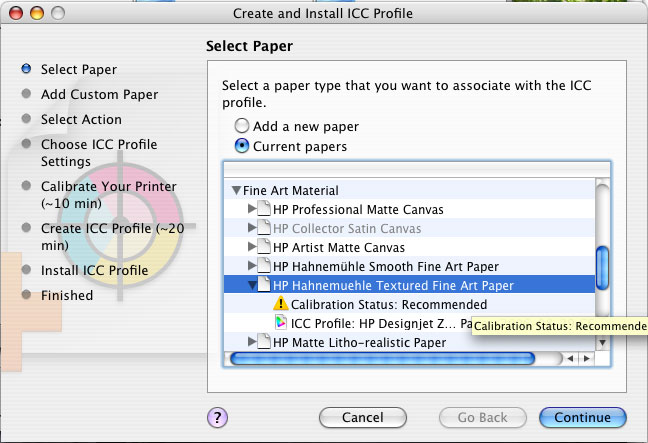Select the Add a new paper radio button
The image size is (648, 443).
[x=242, y=126]
